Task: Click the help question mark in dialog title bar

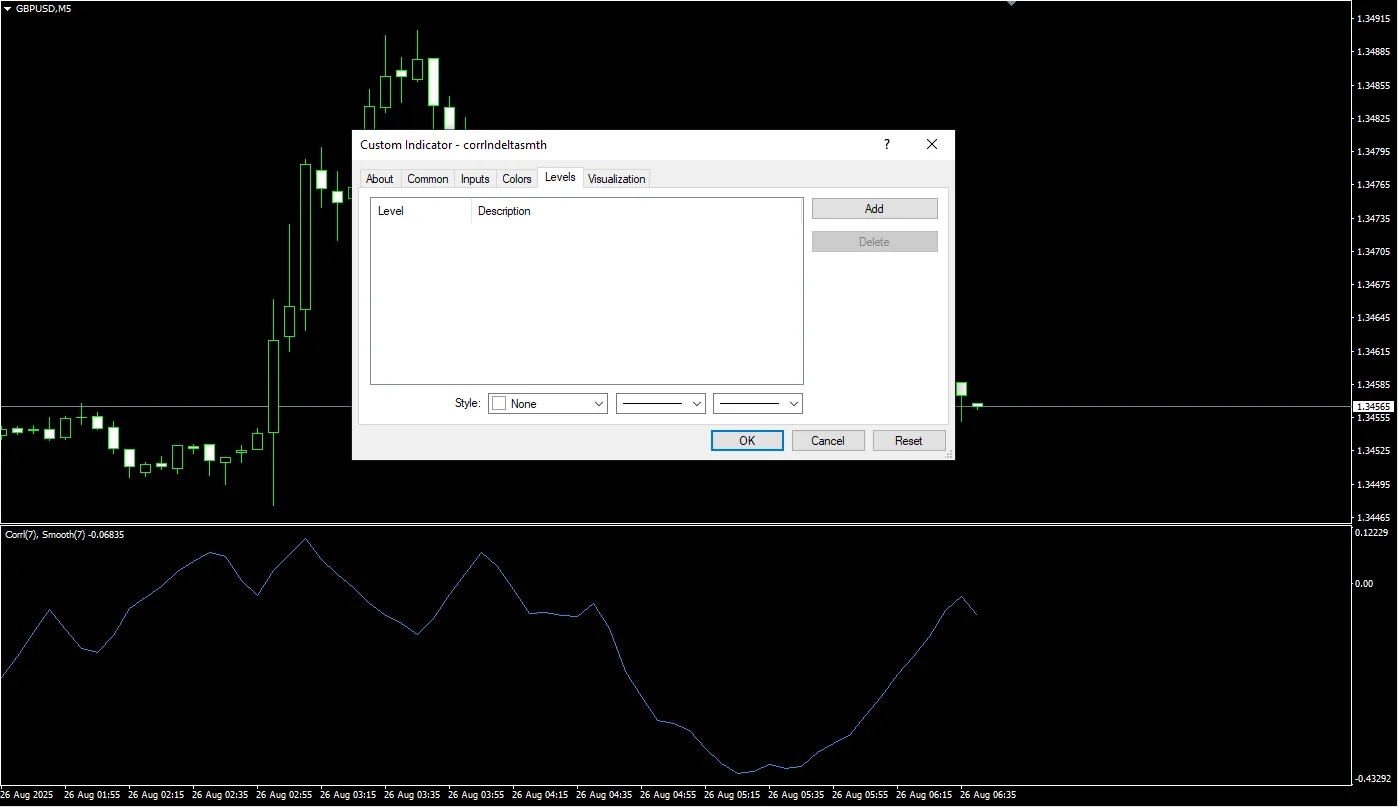Action: 886,145
